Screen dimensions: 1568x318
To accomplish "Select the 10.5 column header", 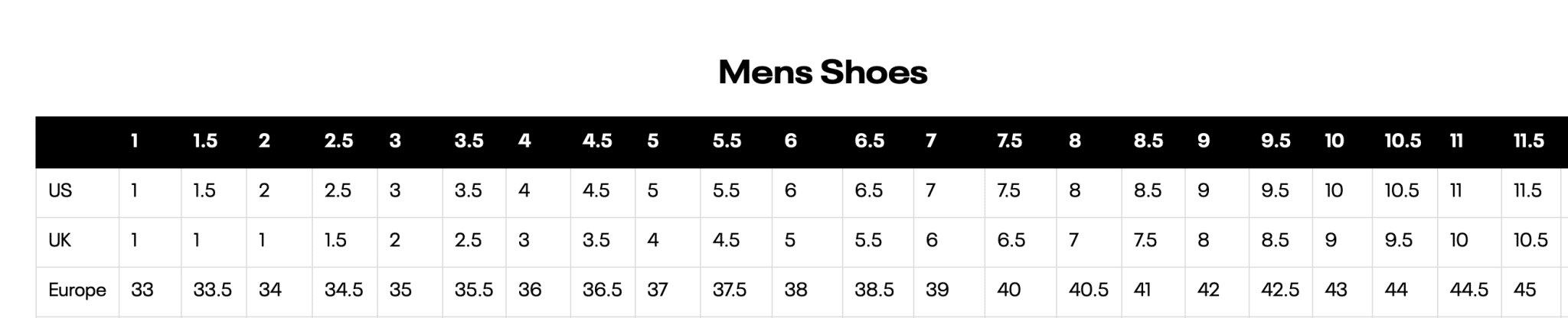I will tap(1405, 141).
